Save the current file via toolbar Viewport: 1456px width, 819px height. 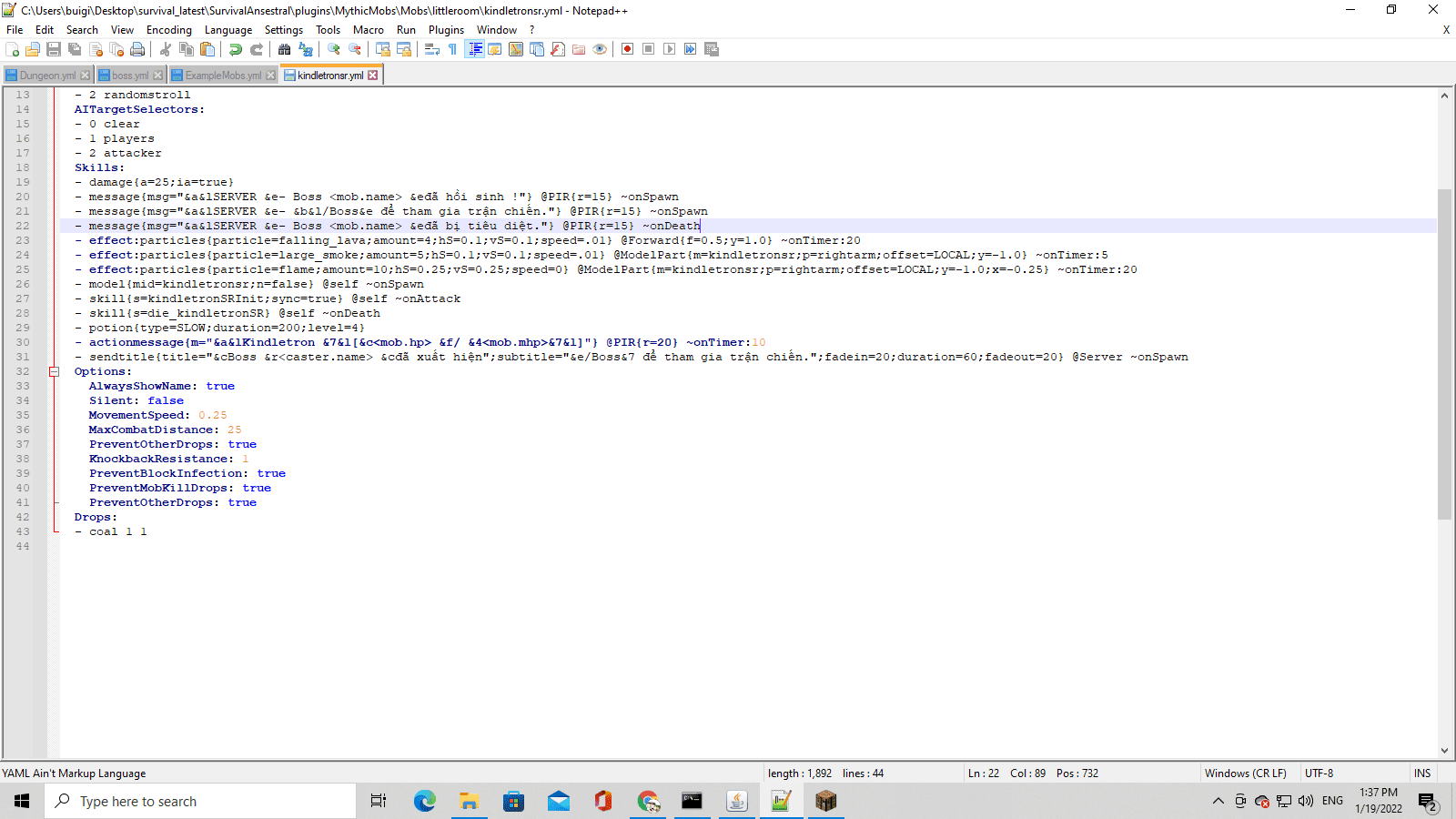pyautogui.click(x=54, y=49)
